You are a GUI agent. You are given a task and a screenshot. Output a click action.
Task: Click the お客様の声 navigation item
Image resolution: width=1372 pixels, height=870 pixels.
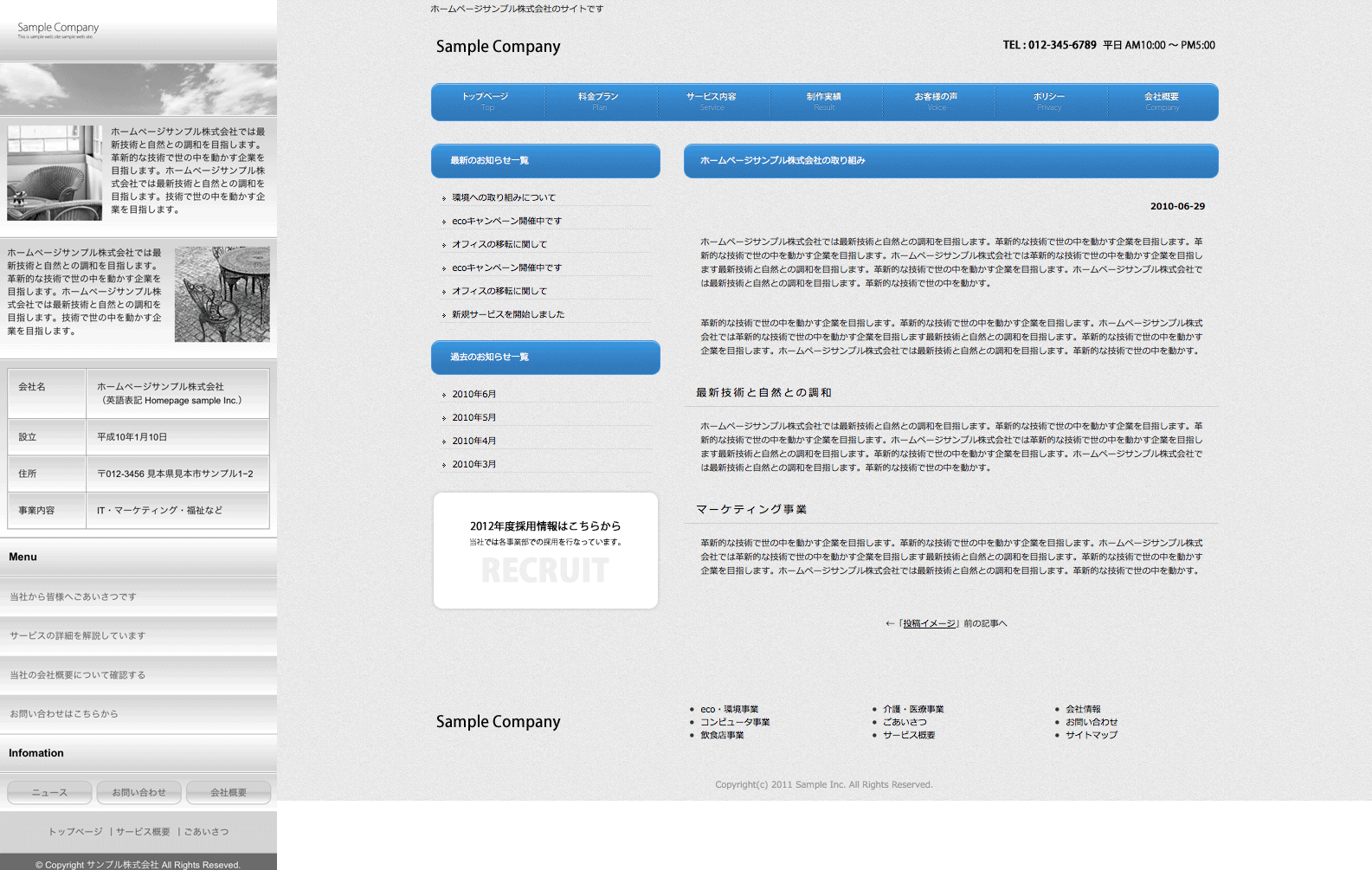[x=937, y=101]
